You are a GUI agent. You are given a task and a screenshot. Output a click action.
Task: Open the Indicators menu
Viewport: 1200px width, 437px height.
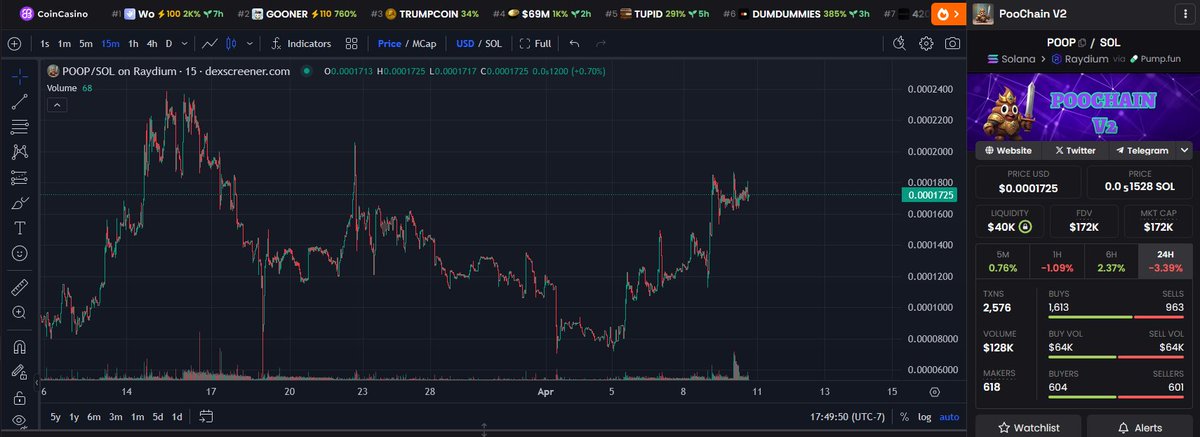click(301, 44)
